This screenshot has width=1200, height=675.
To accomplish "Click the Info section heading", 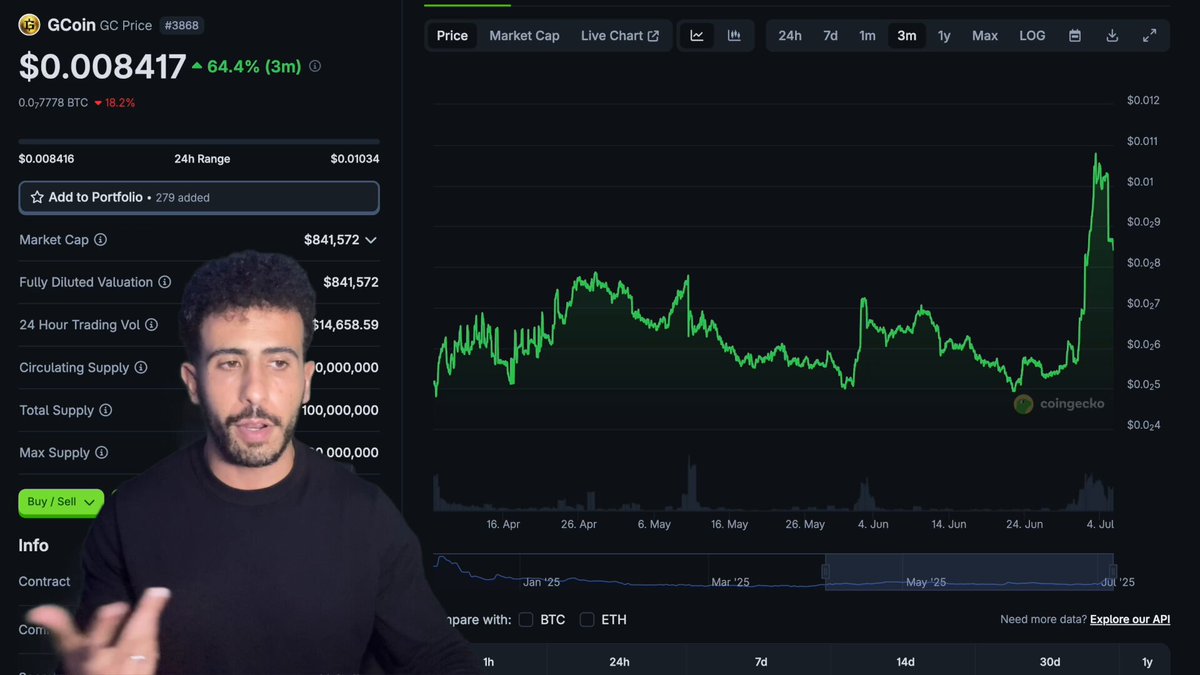I will click(33, 546).
